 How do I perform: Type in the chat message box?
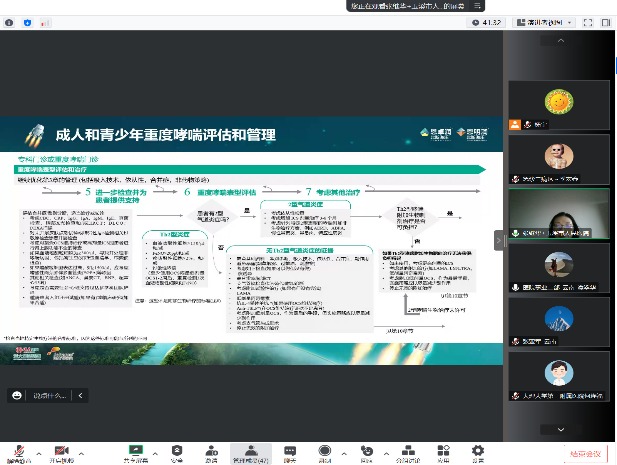pyautogui.click(x=50, y=395)
